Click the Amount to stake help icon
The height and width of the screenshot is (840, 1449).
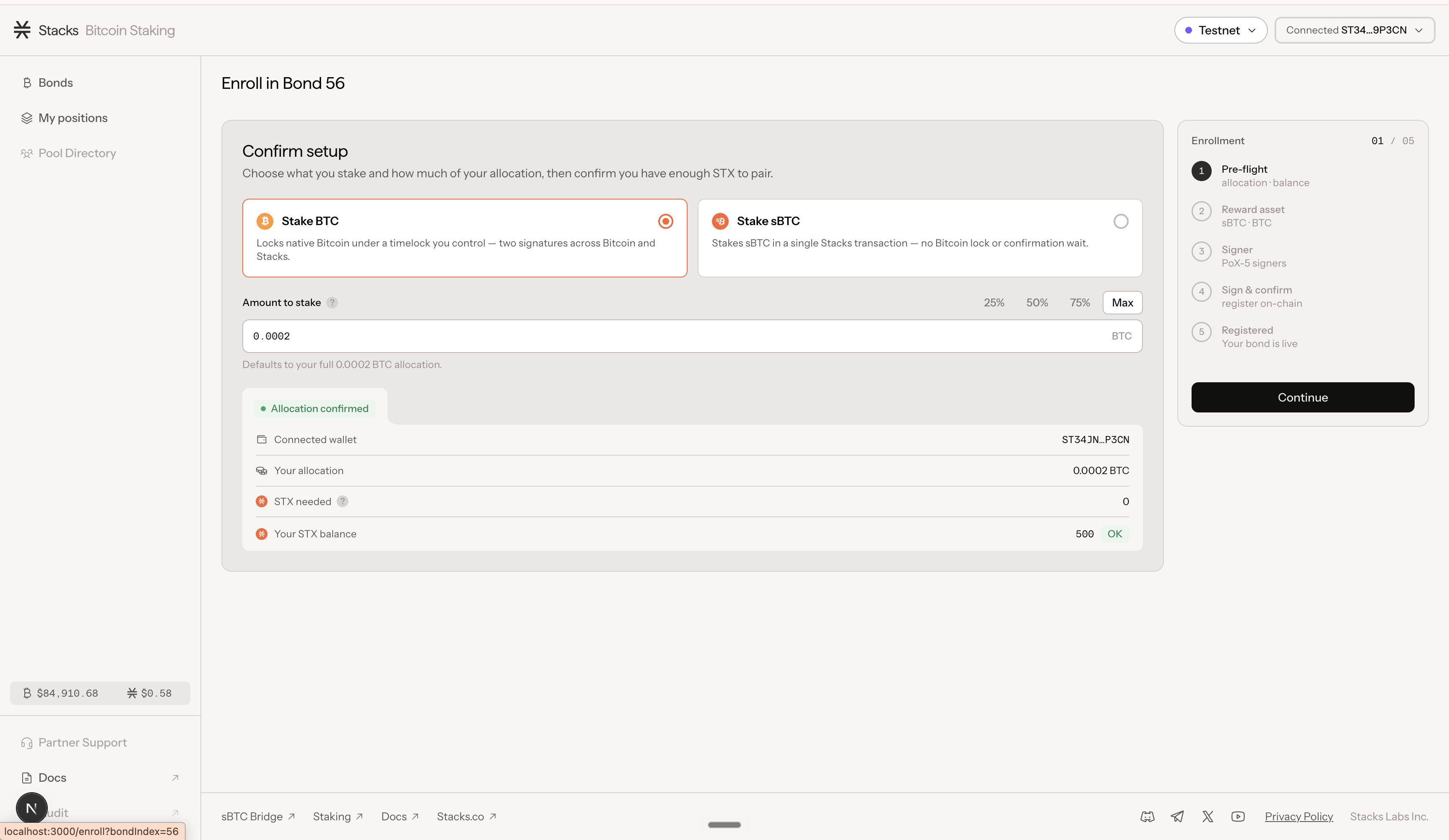point(332,302)
